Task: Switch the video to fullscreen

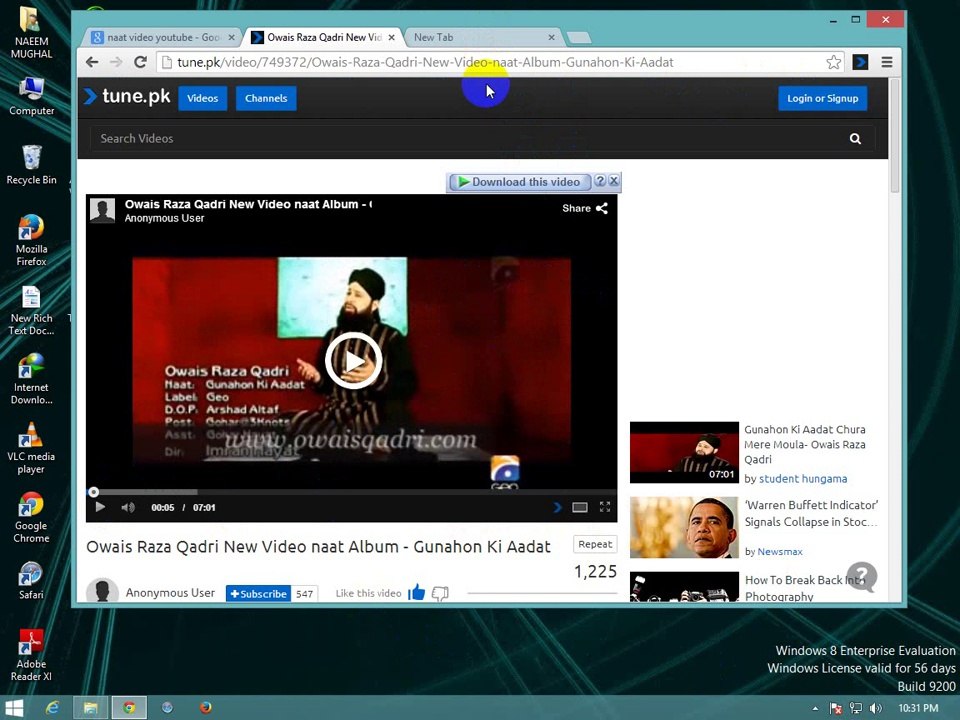Action: (x=605, y=506)
